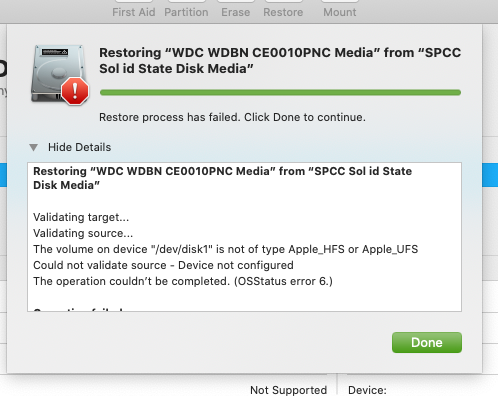498x397 pixels.
Task: Select the 'Validating source...' log line
Action: point(83,233)
